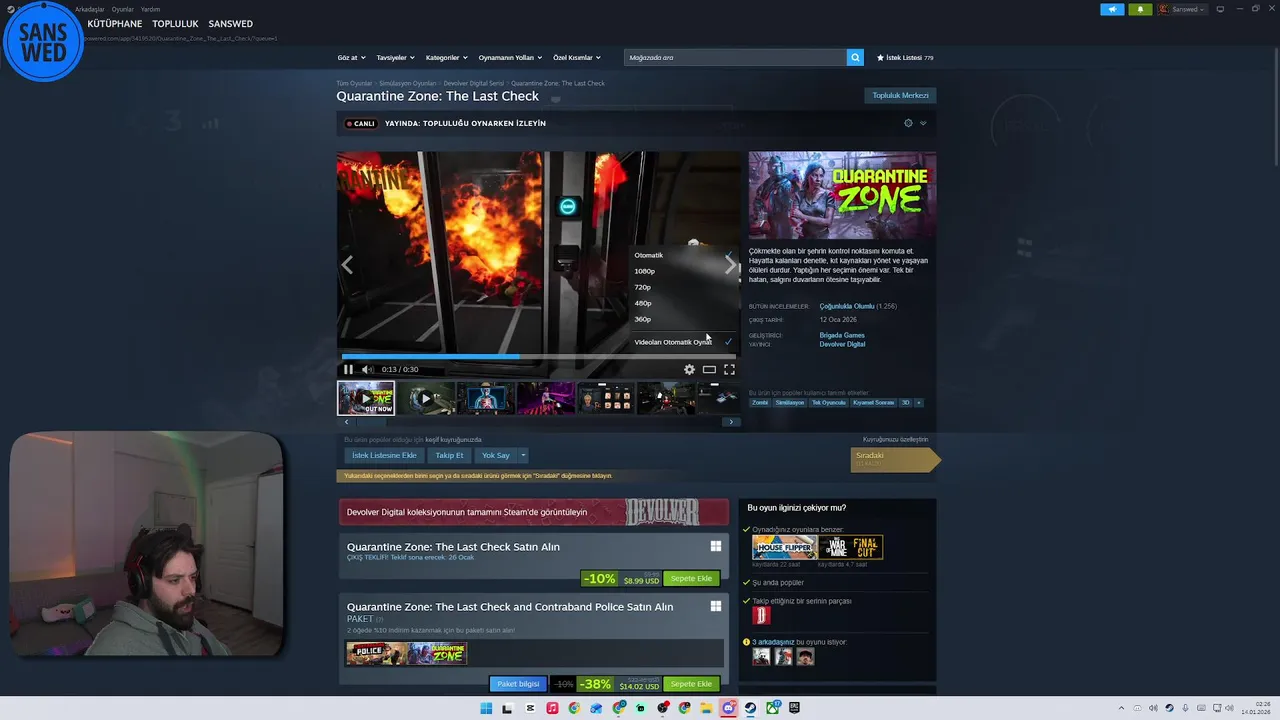Open Oyunlar menu

(x=122, y=9)
